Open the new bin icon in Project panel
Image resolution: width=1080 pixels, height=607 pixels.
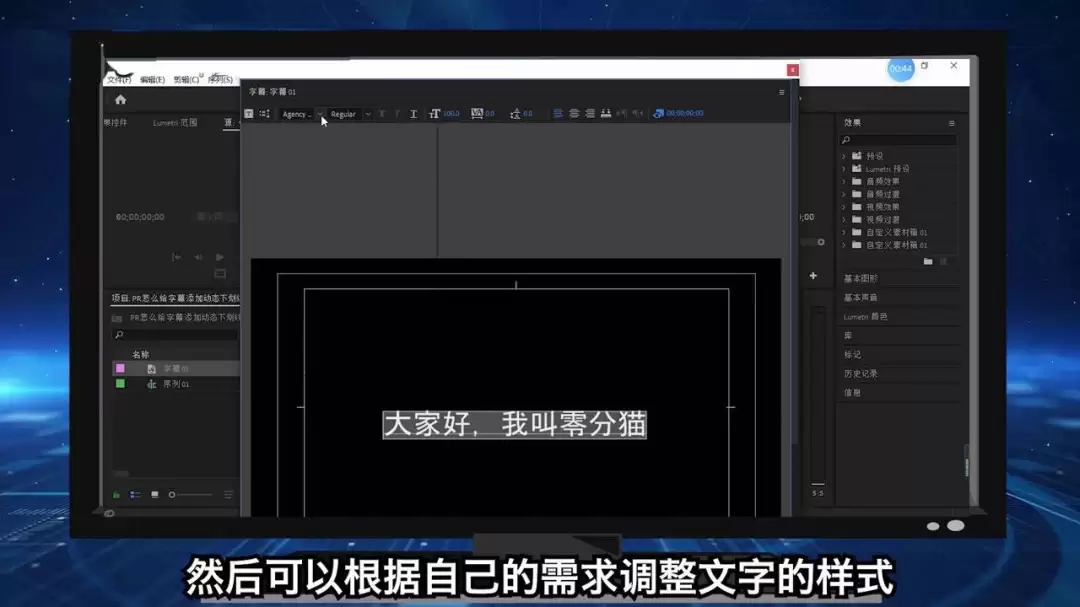click(x=155, y=495)
